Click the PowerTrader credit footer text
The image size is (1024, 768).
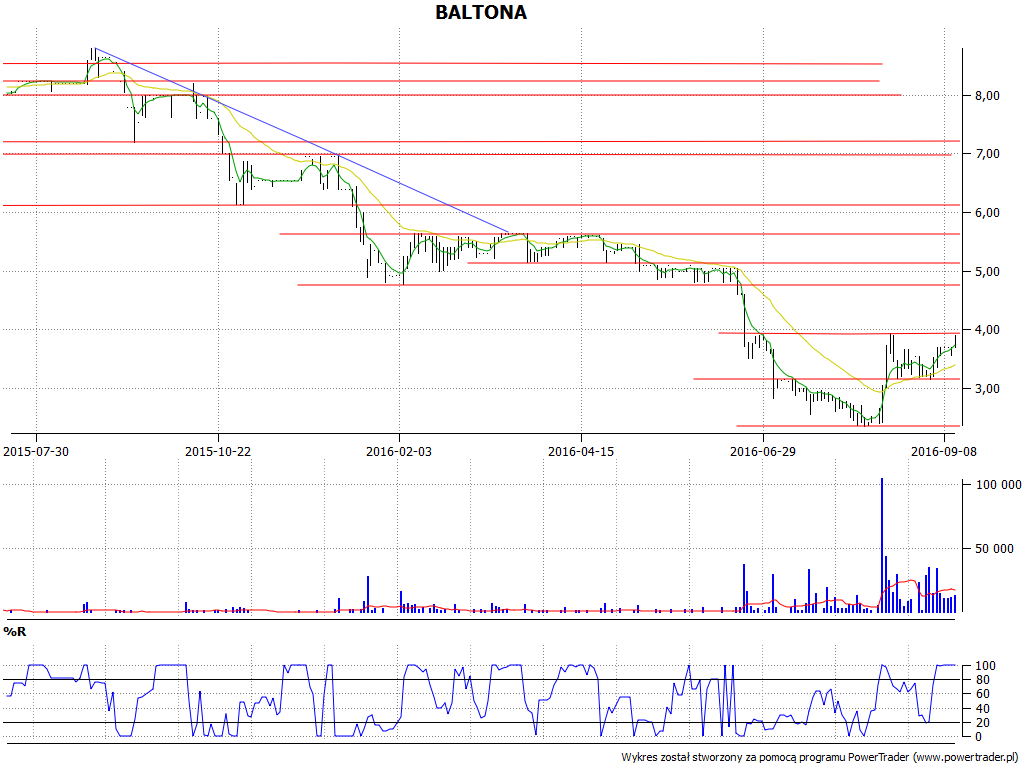click(820, 758)
